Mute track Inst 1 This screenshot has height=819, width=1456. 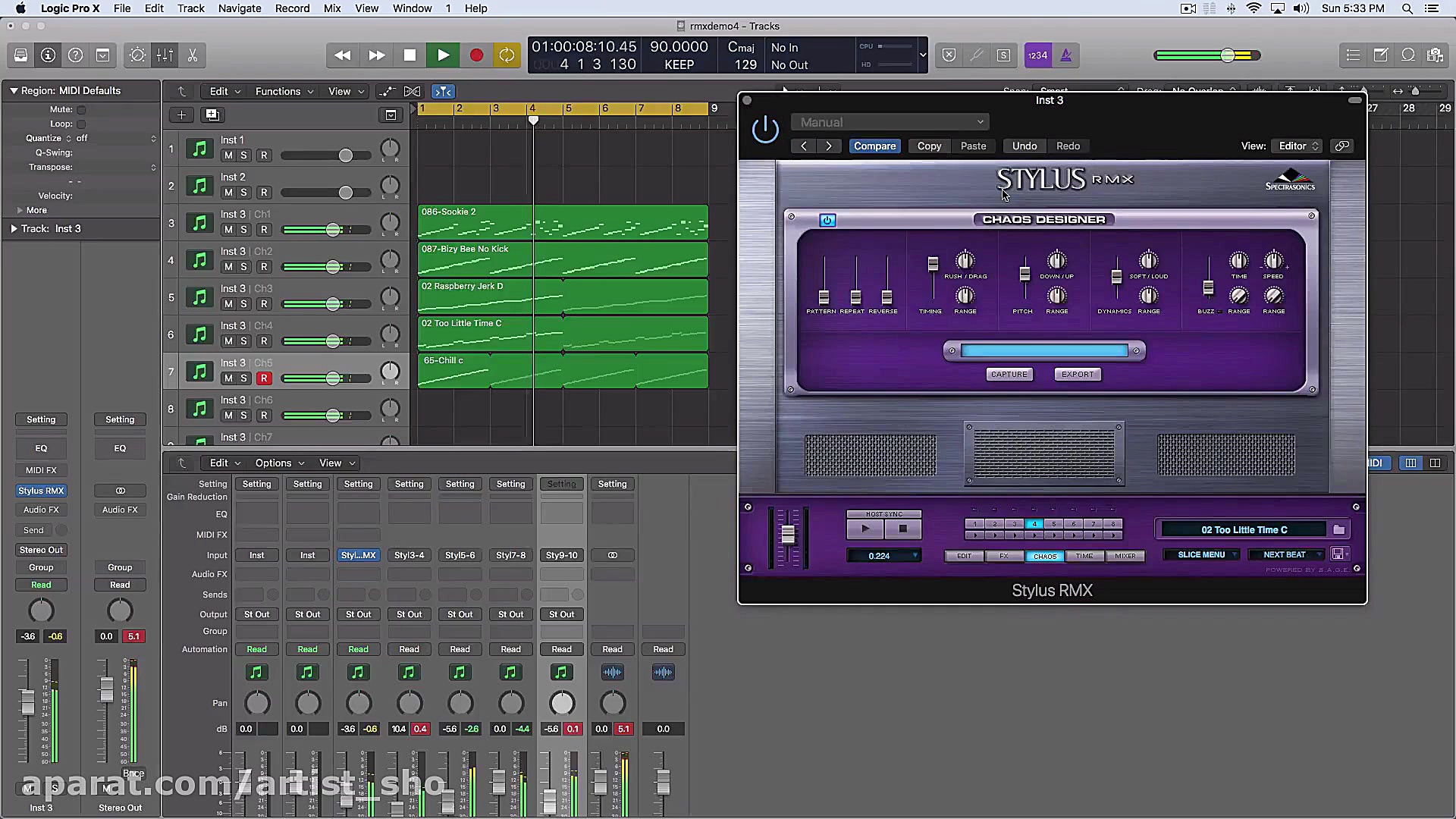pos(228,155)
